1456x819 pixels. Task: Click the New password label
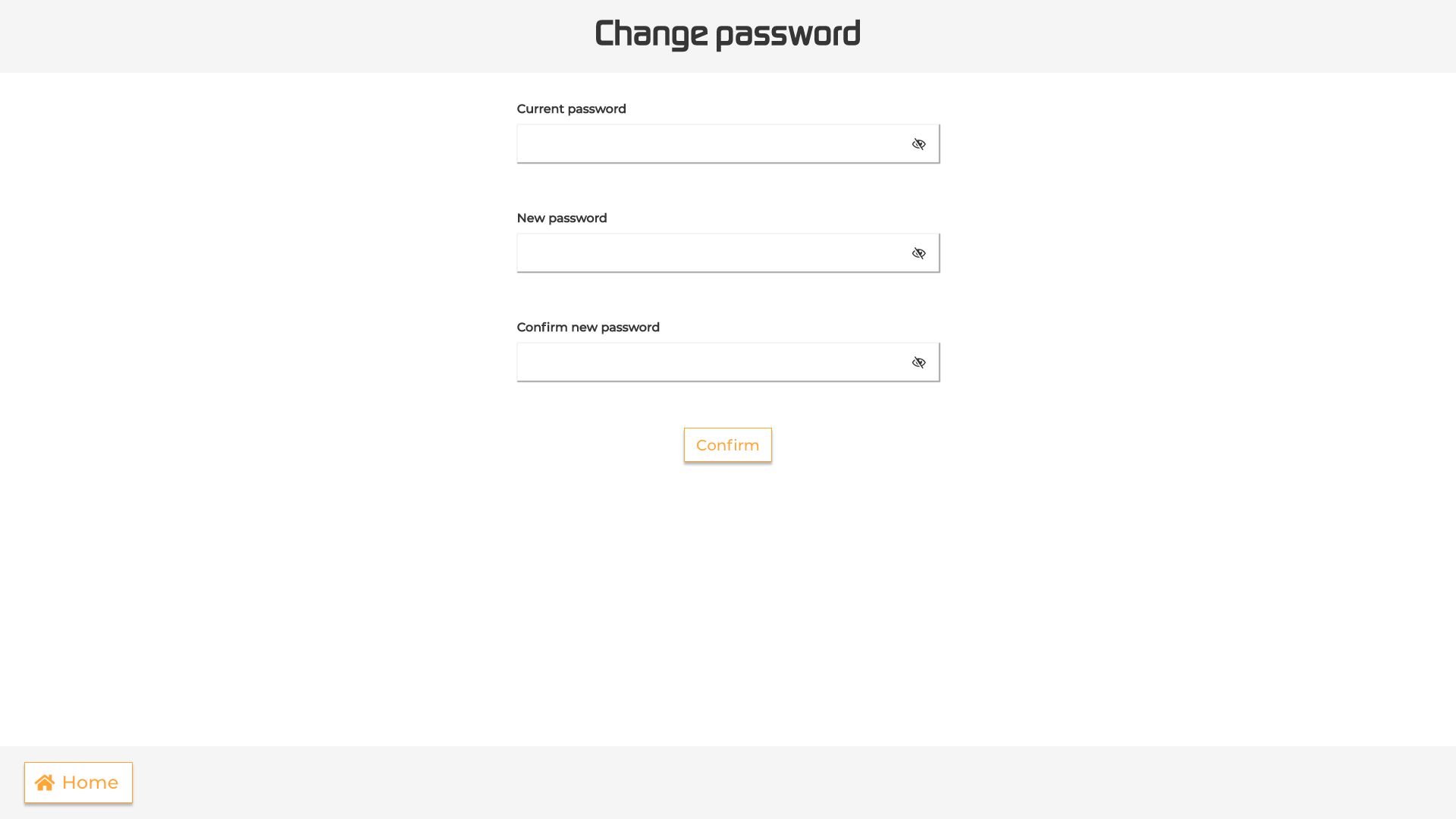coord(561,218)
